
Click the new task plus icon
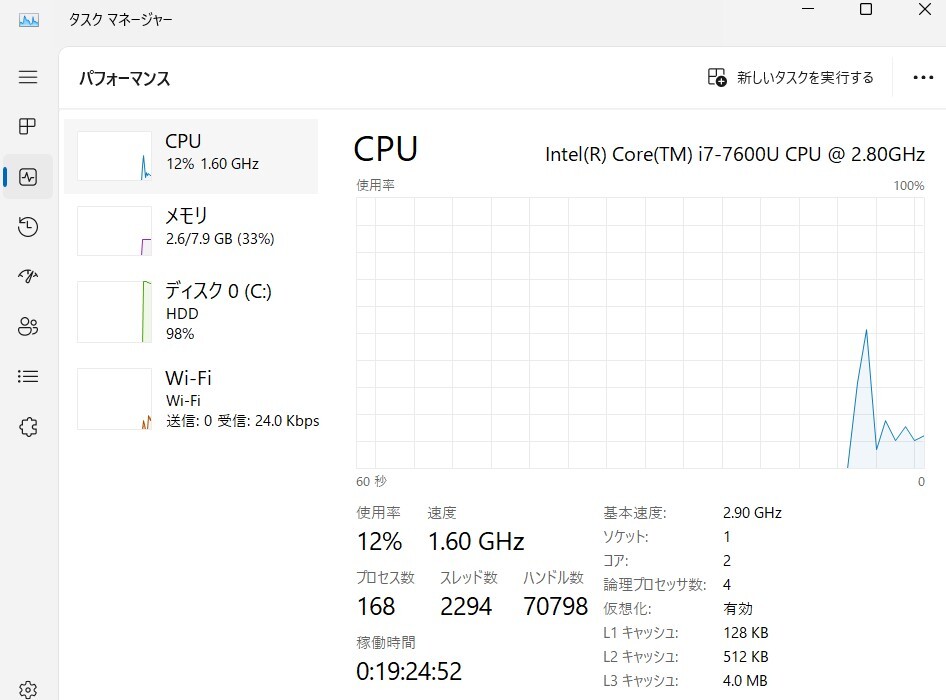coord(717,77)
